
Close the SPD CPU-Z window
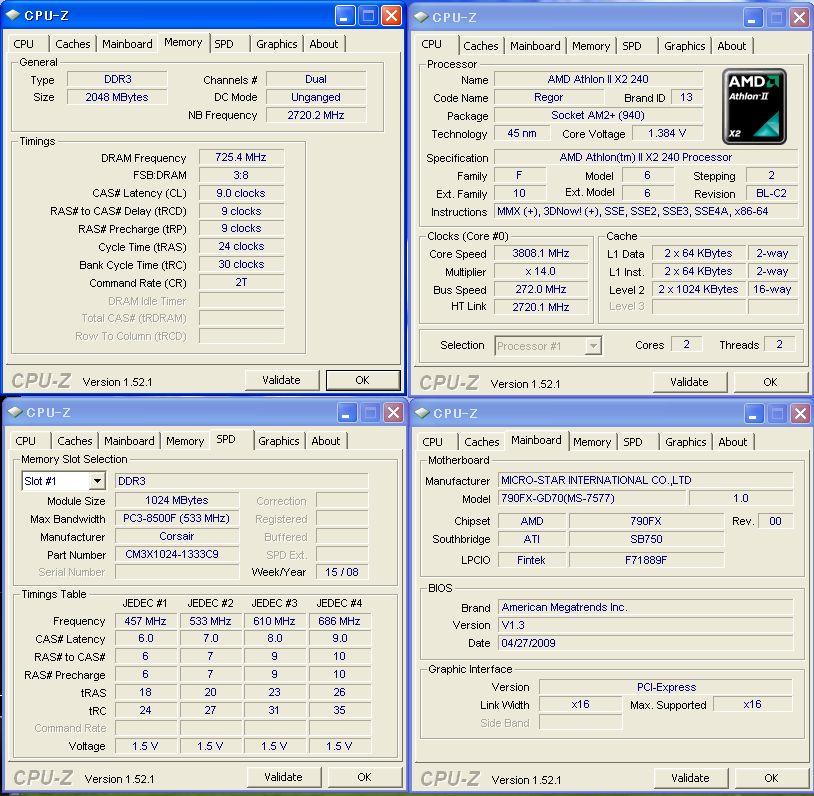click(394, 413)
